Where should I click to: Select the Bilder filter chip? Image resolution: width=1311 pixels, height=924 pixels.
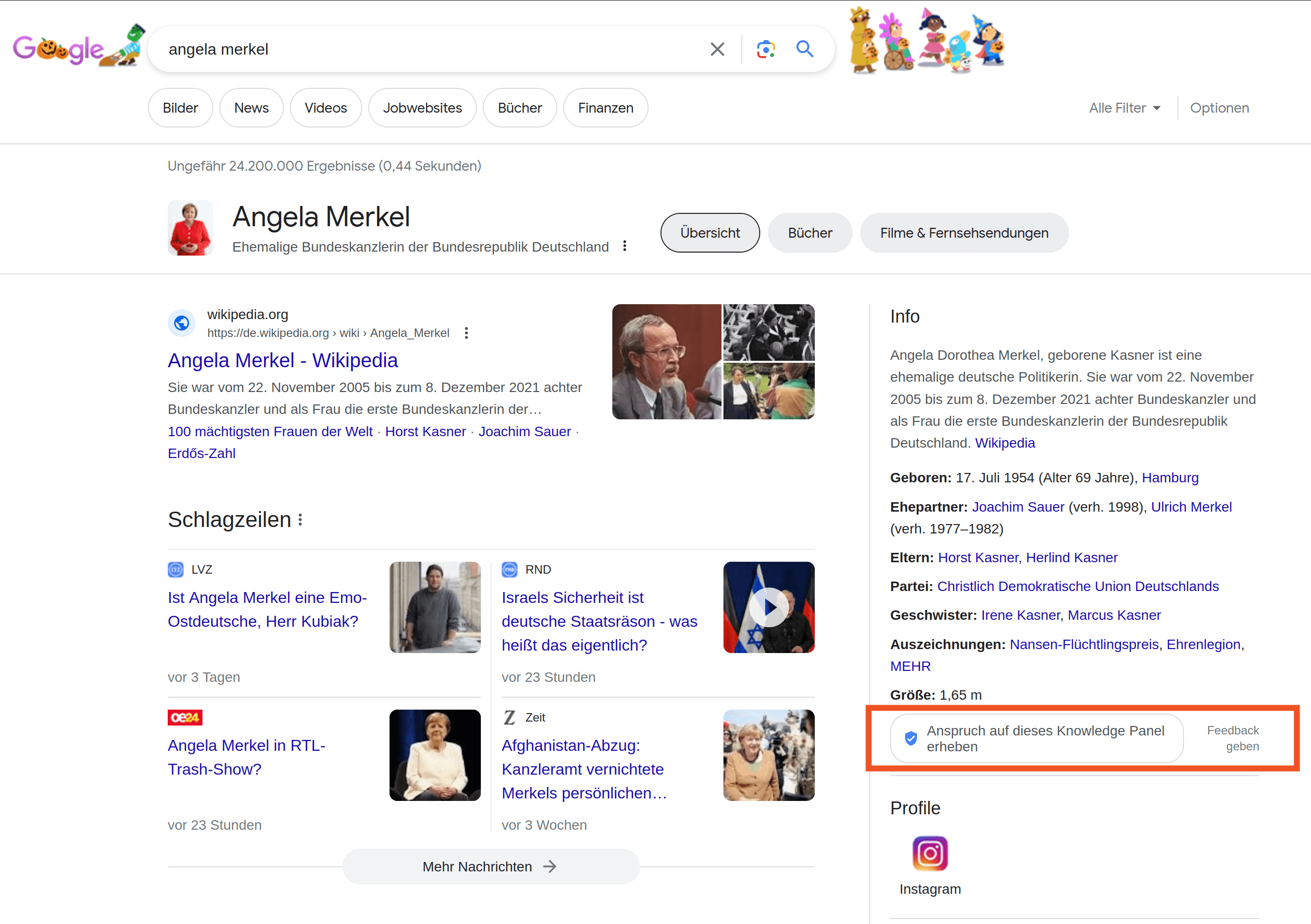pos(181,108)
